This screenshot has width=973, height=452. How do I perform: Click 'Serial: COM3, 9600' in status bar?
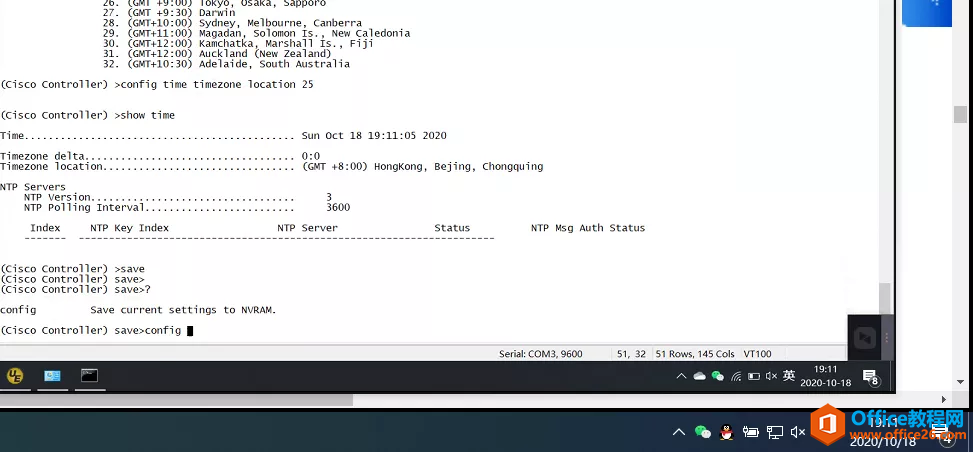click(540, 354)
